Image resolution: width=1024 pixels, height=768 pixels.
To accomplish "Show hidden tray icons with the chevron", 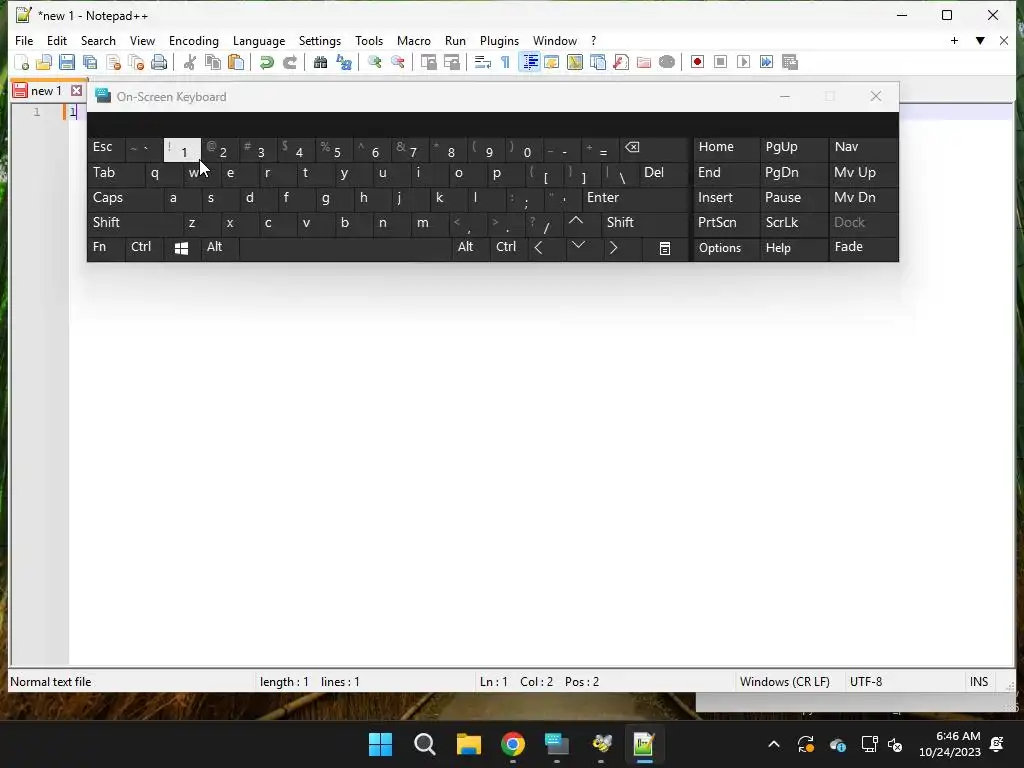I will [x=774, y=744].
